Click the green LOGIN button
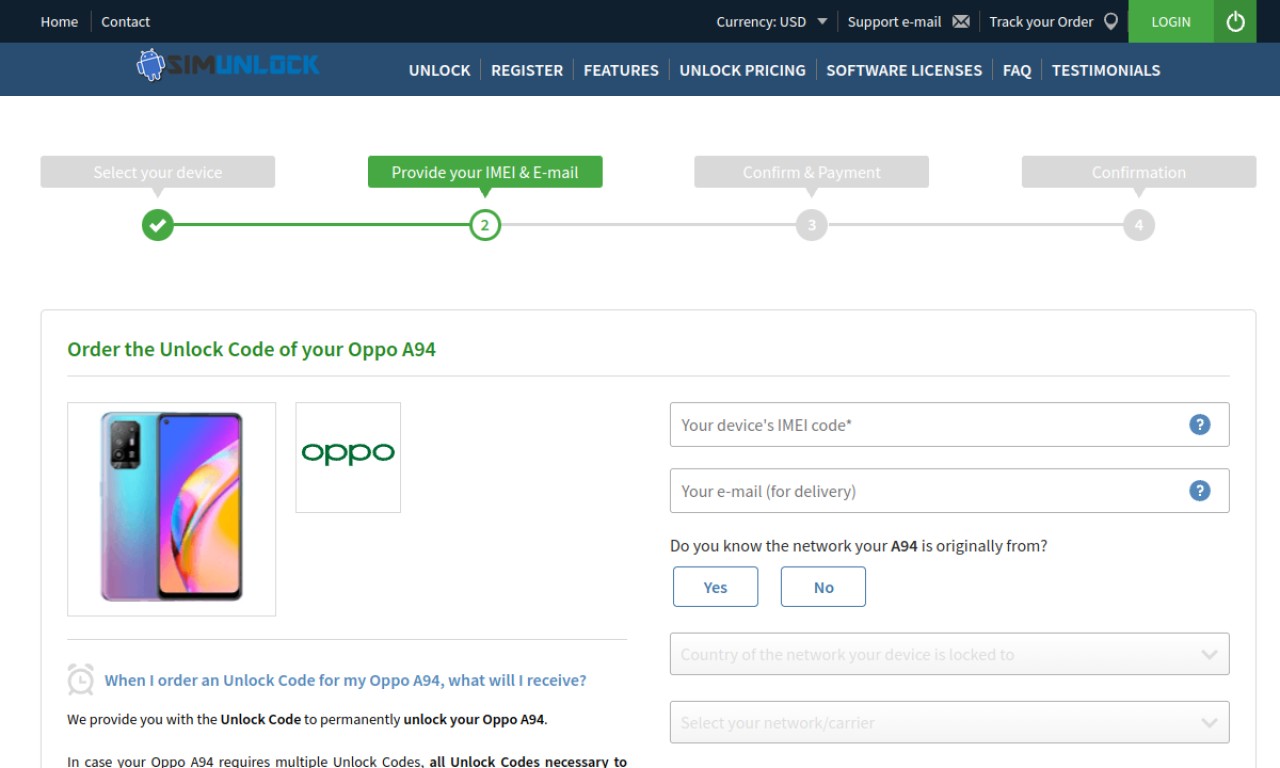 pyautogui.click(x=1171, y=21)
